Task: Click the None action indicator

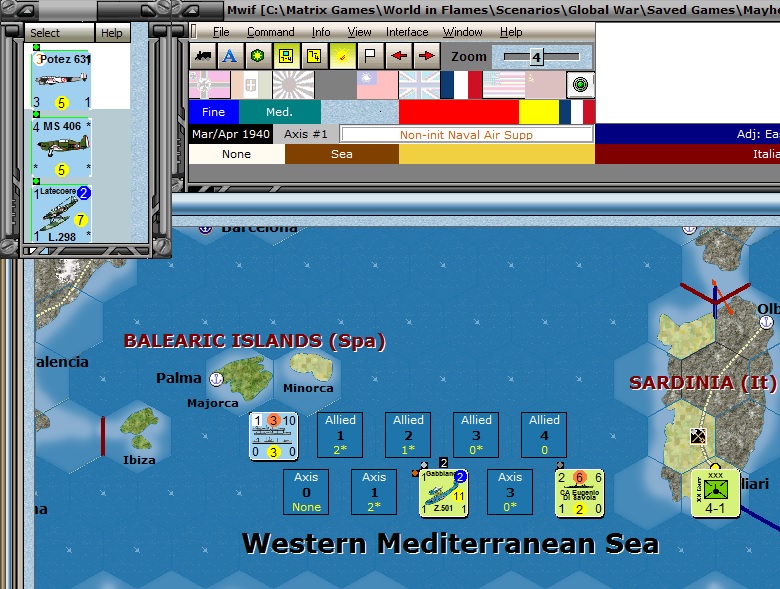Action: (x=237, y=154)
